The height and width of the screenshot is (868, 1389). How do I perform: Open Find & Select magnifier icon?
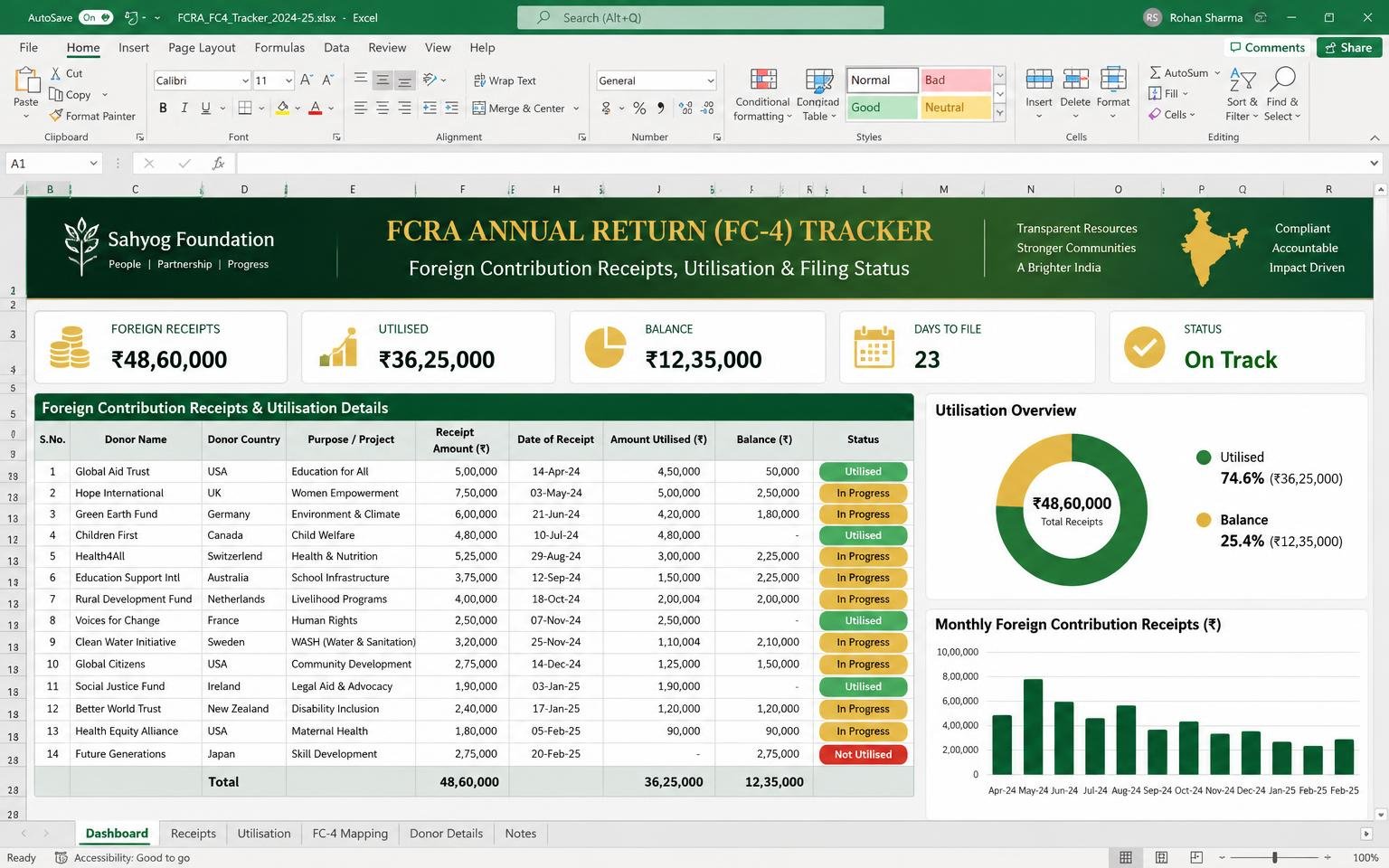(x=1282, y=80)
